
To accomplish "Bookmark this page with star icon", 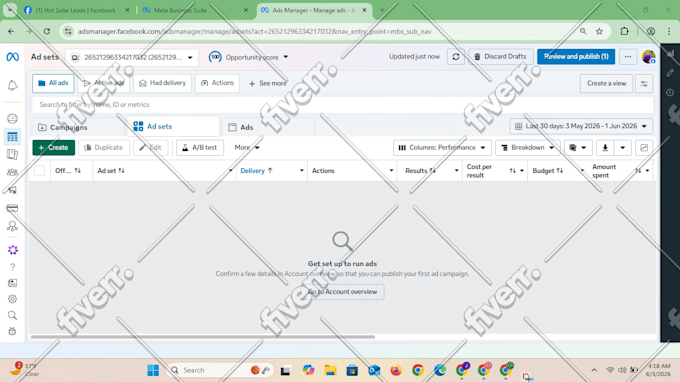I will click(x=599, y=31).
